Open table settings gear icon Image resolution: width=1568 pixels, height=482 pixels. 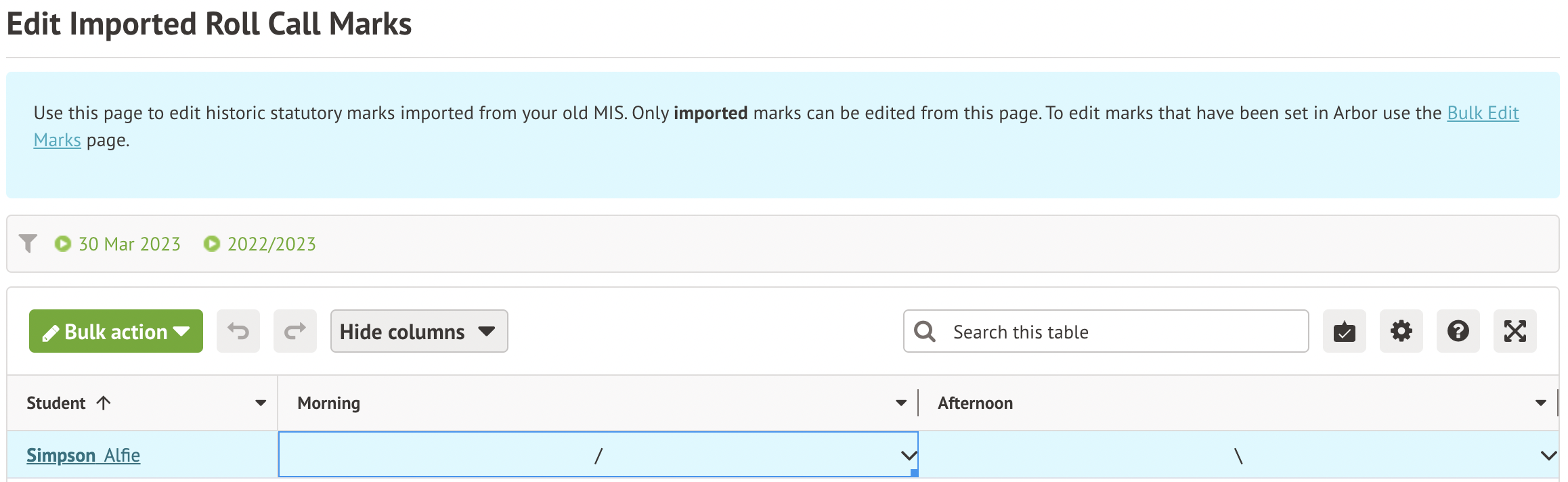pyautogui.click(x=1401, y=331)
